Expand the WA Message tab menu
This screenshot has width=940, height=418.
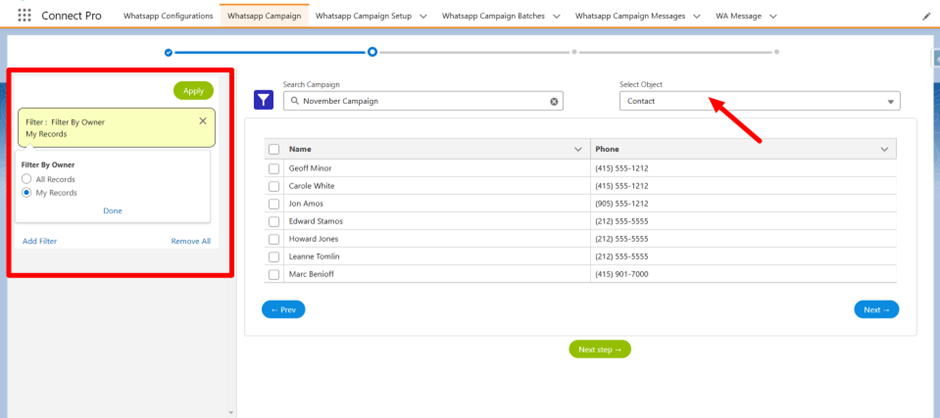[773, 16]
